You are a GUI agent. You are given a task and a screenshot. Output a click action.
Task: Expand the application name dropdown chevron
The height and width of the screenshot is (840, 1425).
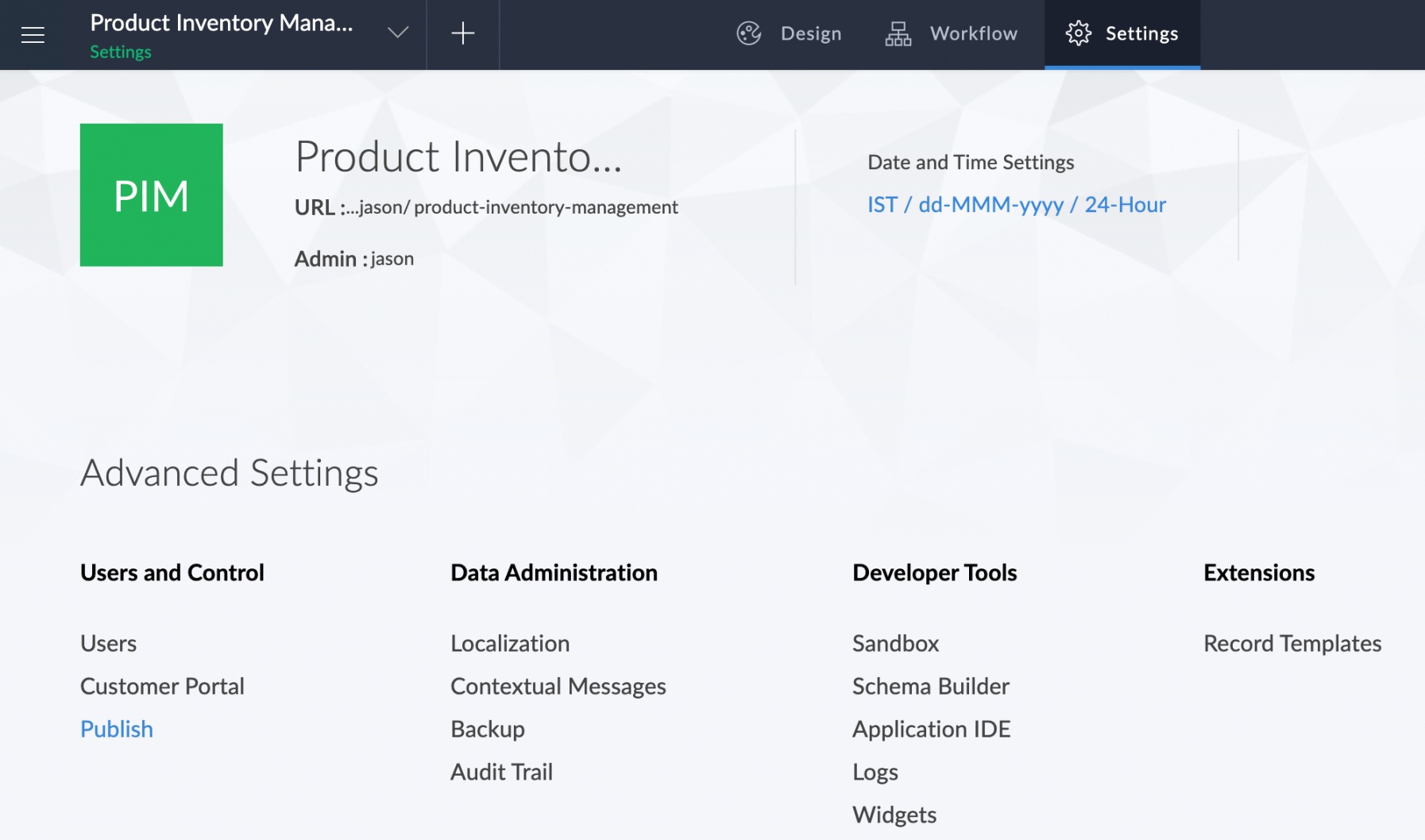click(397, 33)
